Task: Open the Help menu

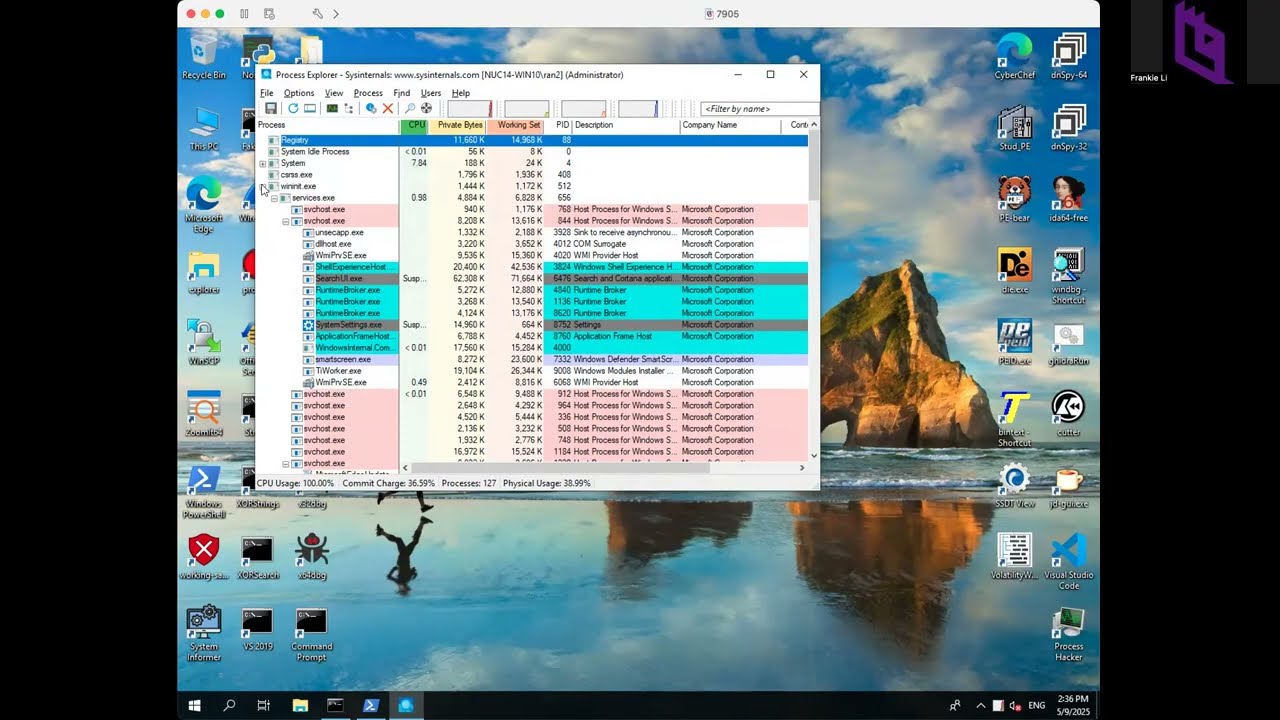Action: coord(461,93)
